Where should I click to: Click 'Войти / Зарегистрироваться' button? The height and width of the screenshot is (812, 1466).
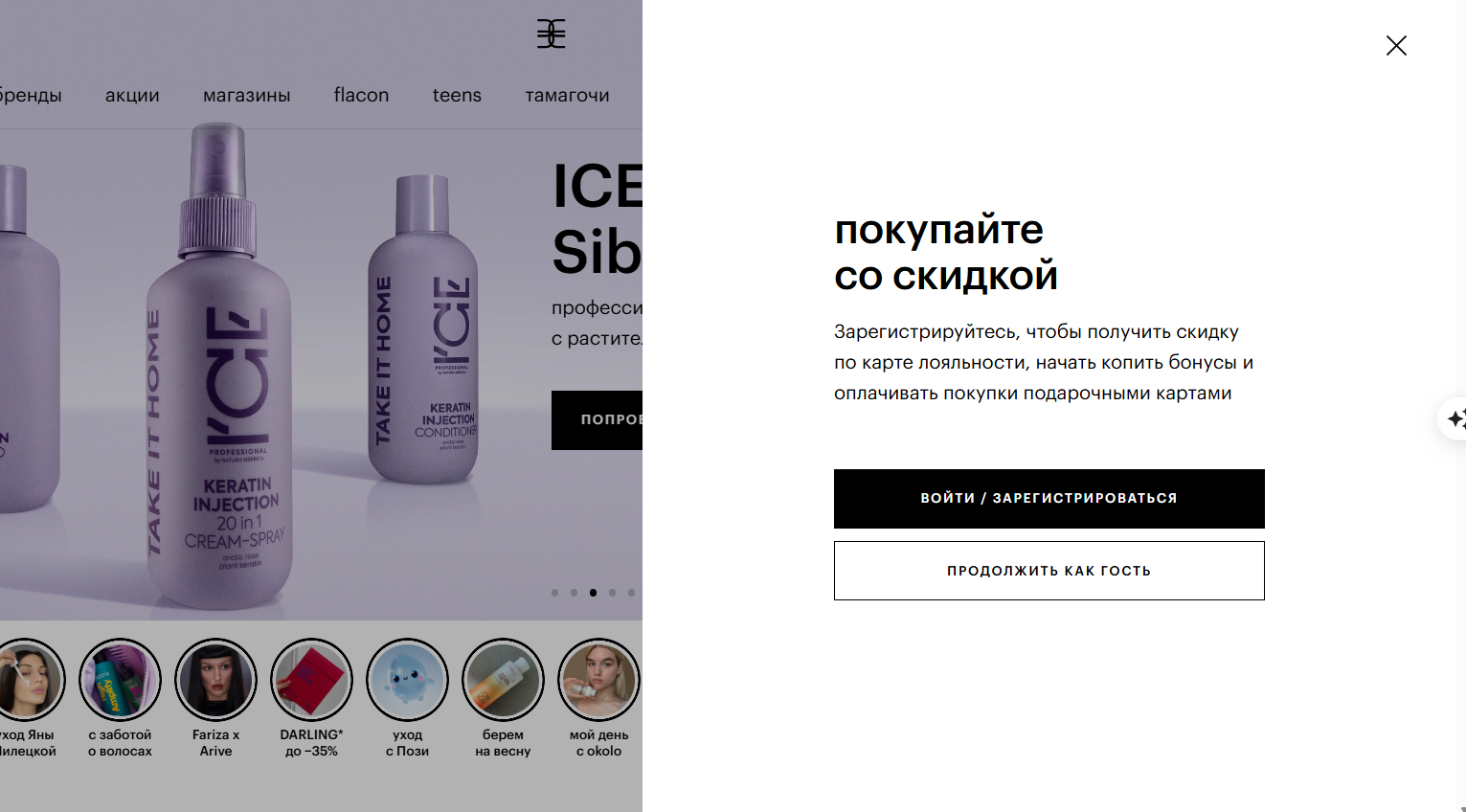point(1049,498)
